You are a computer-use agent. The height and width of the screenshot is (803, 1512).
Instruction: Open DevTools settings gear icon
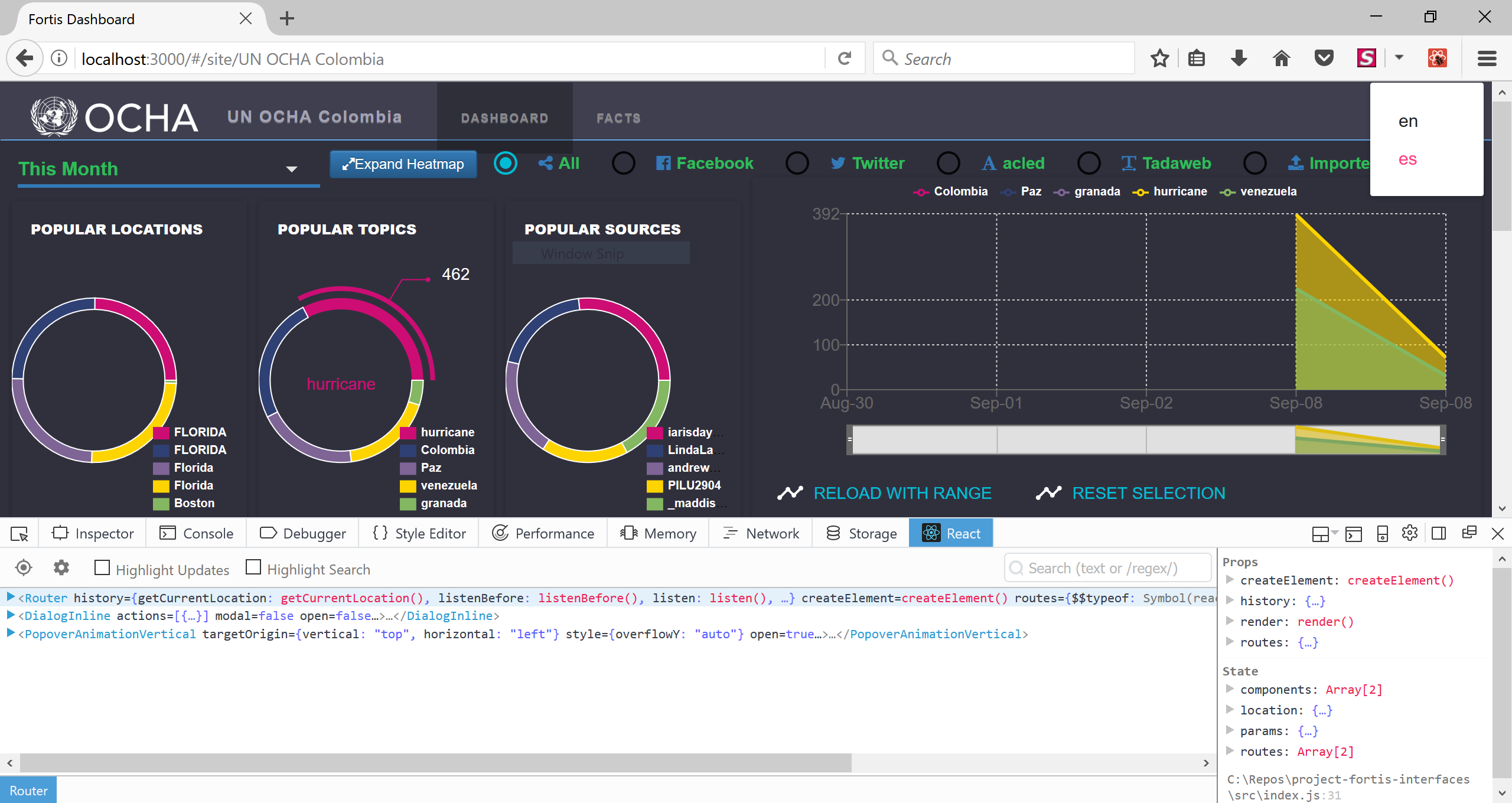[x=1409, y=533]
